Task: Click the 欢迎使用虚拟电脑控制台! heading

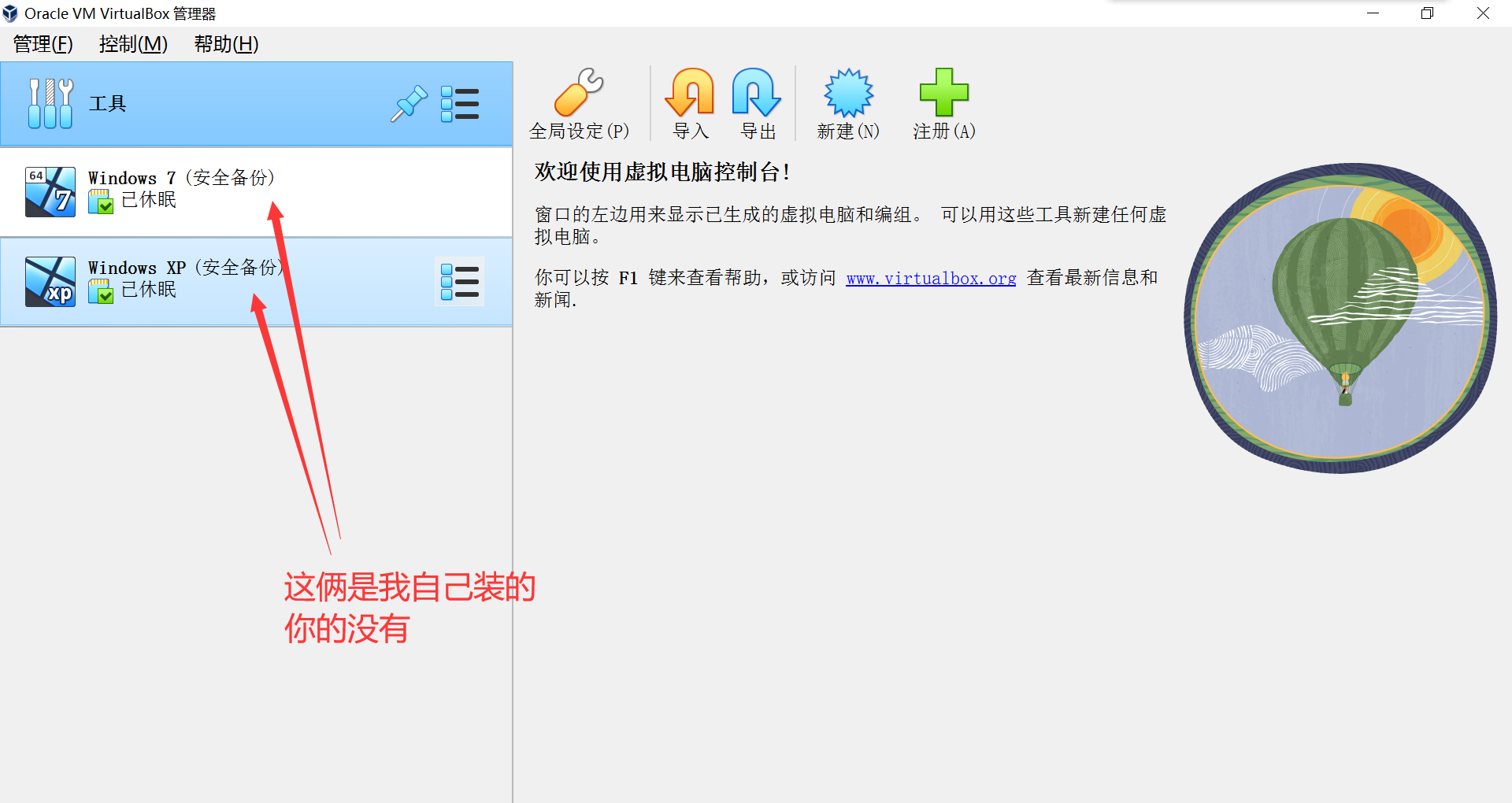Action: 662,172
